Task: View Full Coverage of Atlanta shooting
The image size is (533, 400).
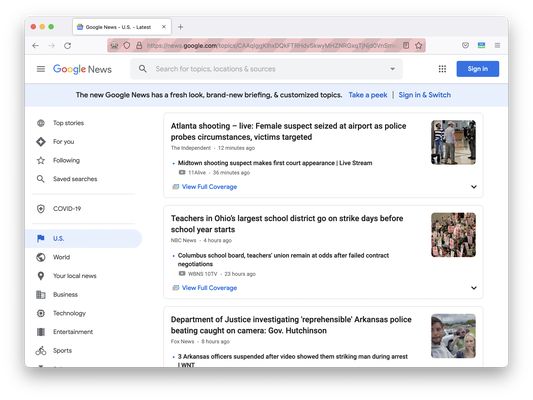Action: [x=209, y=187]
